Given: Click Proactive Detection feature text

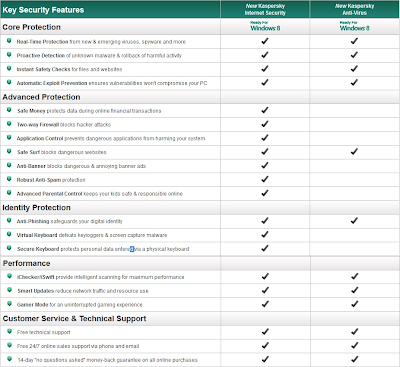Looking at the screenshot, I should 99,56.
